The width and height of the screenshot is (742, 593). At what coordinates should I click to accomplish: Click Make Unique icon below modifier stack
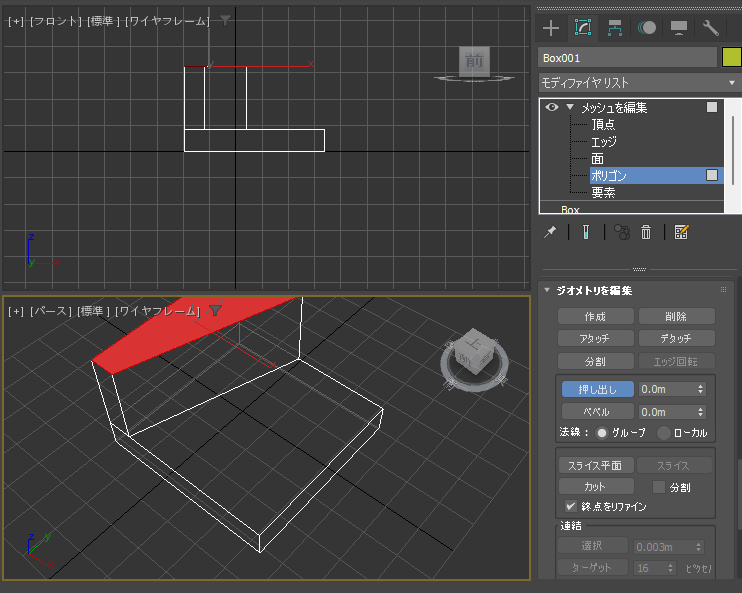[622, 232]
